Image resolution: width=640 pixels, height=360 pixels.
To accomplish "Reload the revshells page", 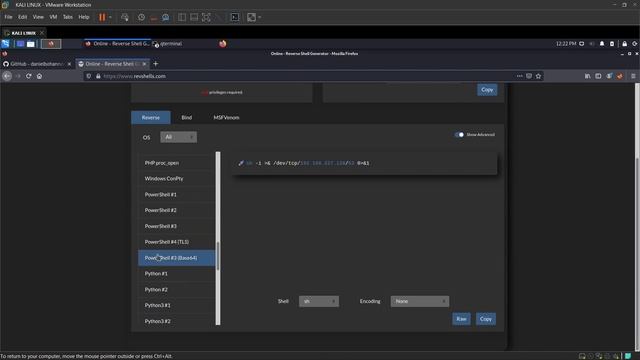I will point(29,76).
